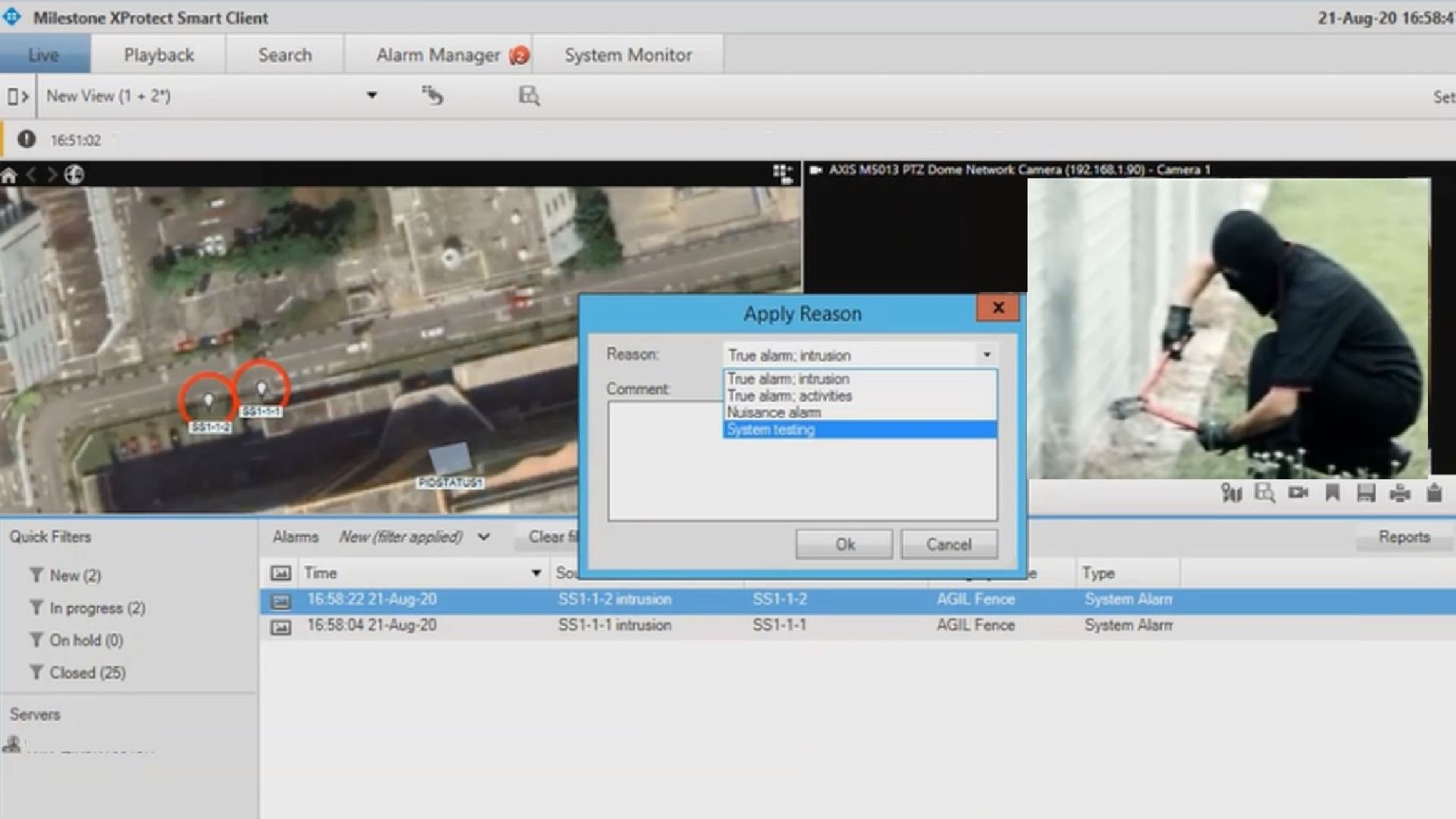
Task: Open the Reports button
Action: point(1404,537)
